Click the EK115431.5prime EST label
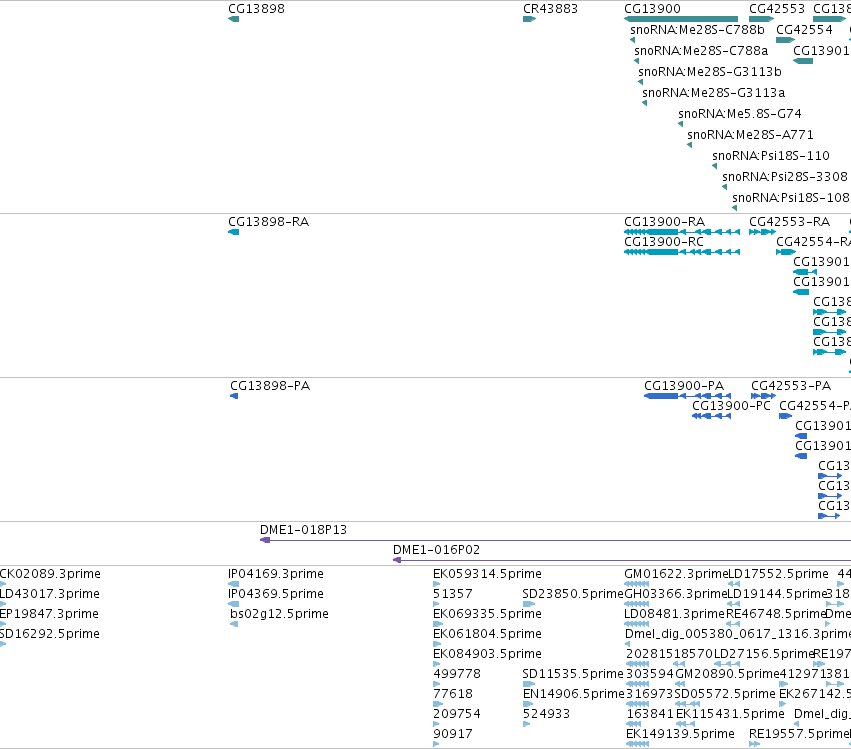 pyautogui.click(x=730, y=714)
